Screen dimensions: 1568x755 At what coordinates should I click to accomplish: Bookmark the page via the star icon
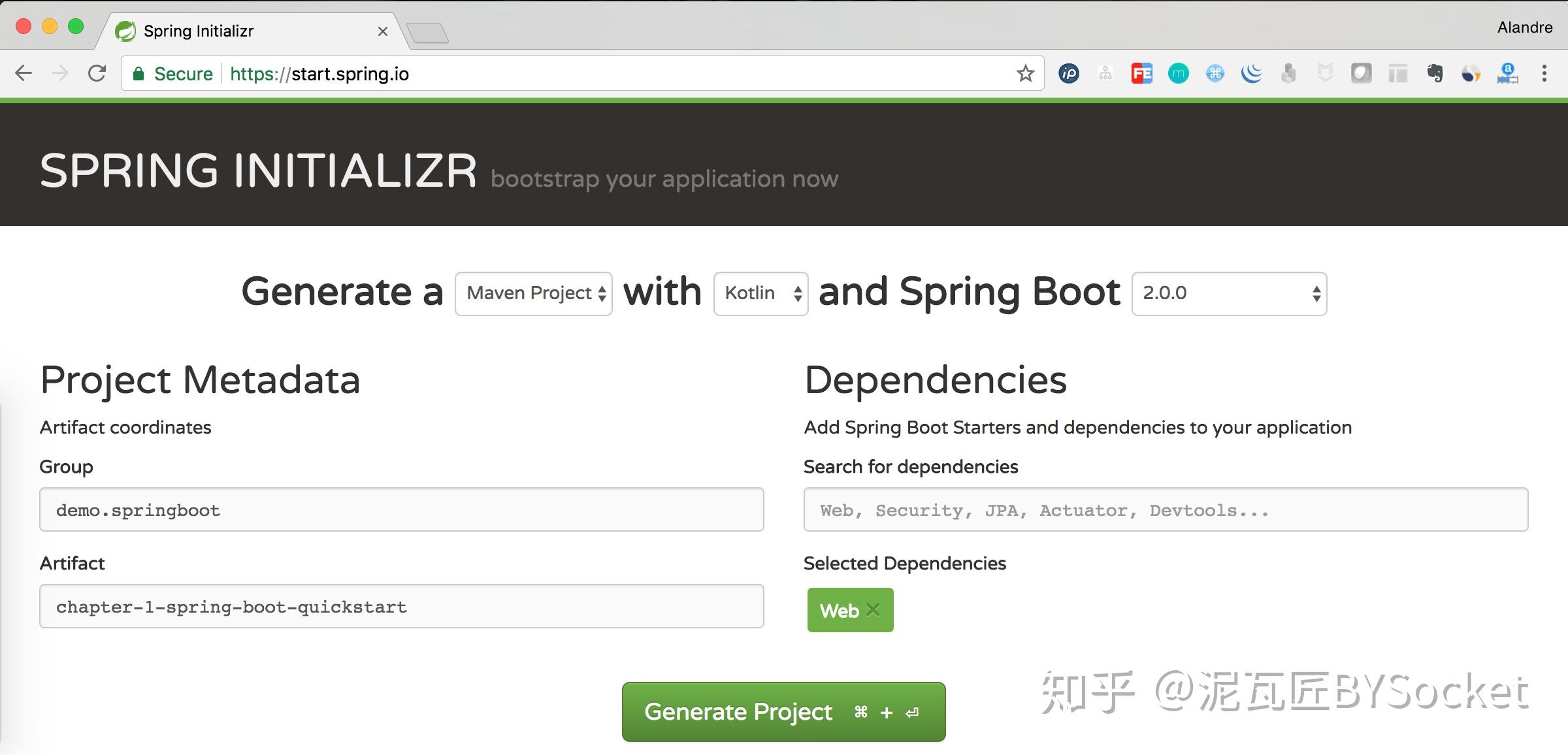click(1026, 73)
